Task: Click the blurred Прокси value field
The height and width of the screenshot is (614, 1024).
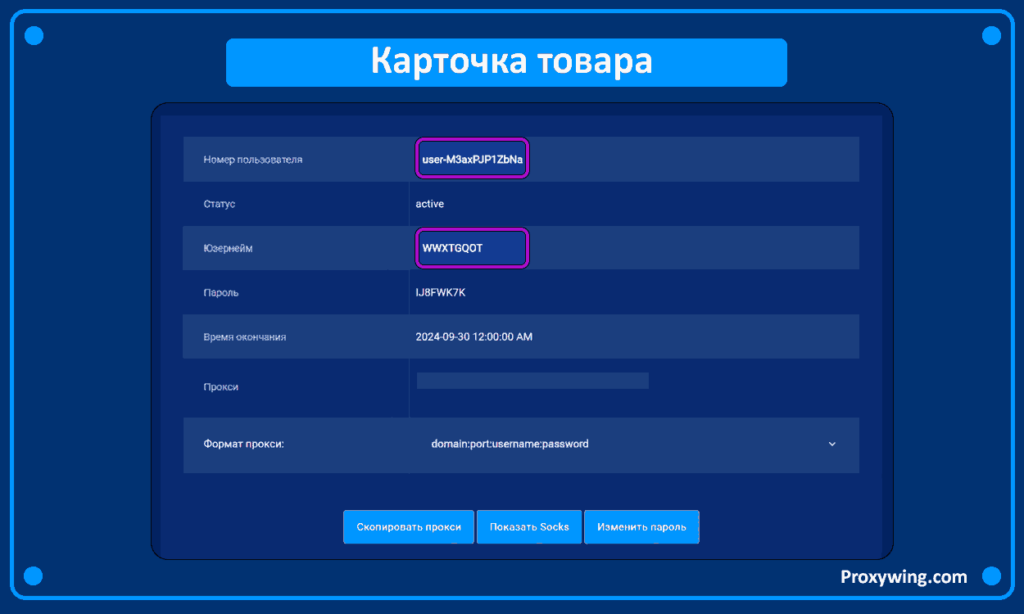Action: (x=533, y=381)
